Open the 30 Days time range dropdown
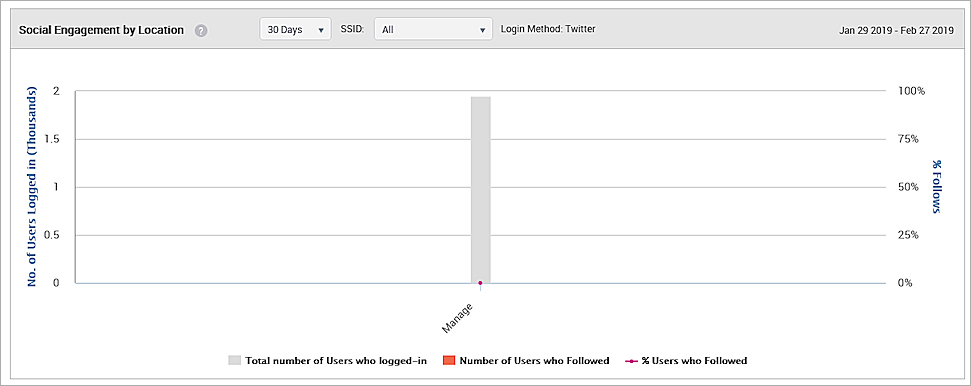 295,30
